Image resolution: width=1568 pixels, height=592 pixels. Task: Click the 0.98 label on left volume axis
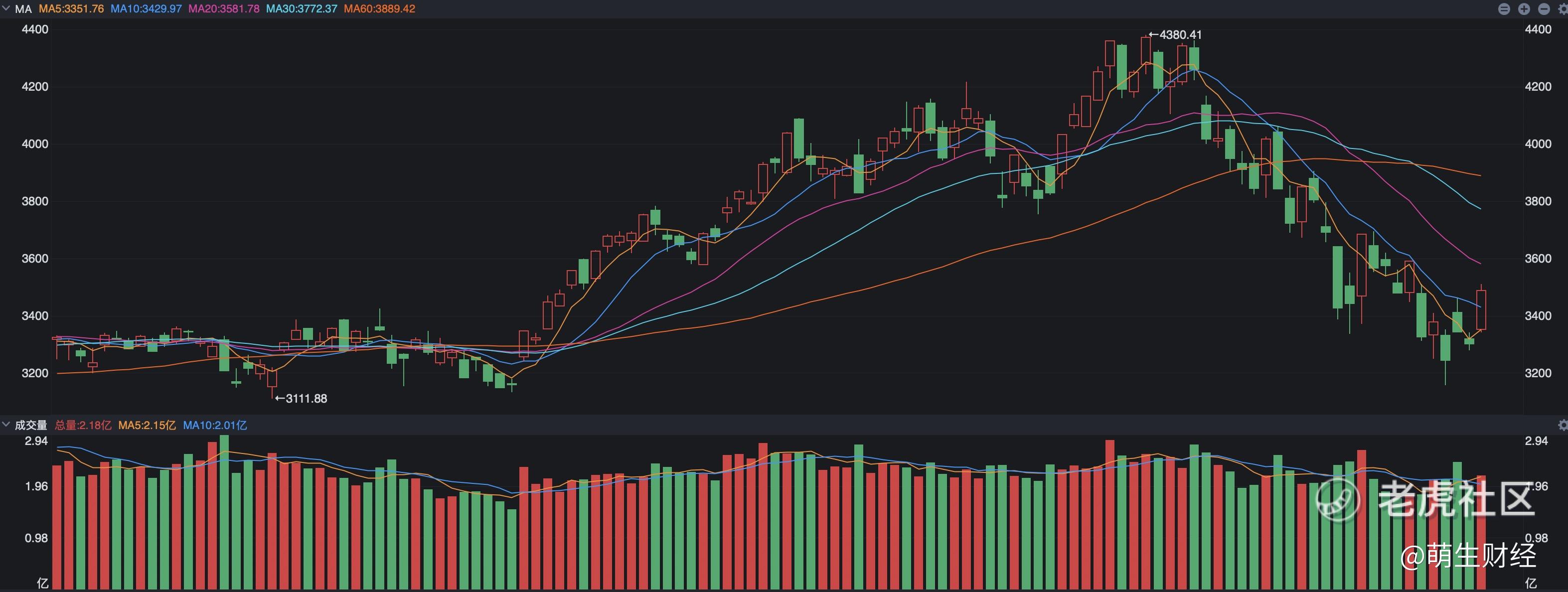(x=36, y=539)
